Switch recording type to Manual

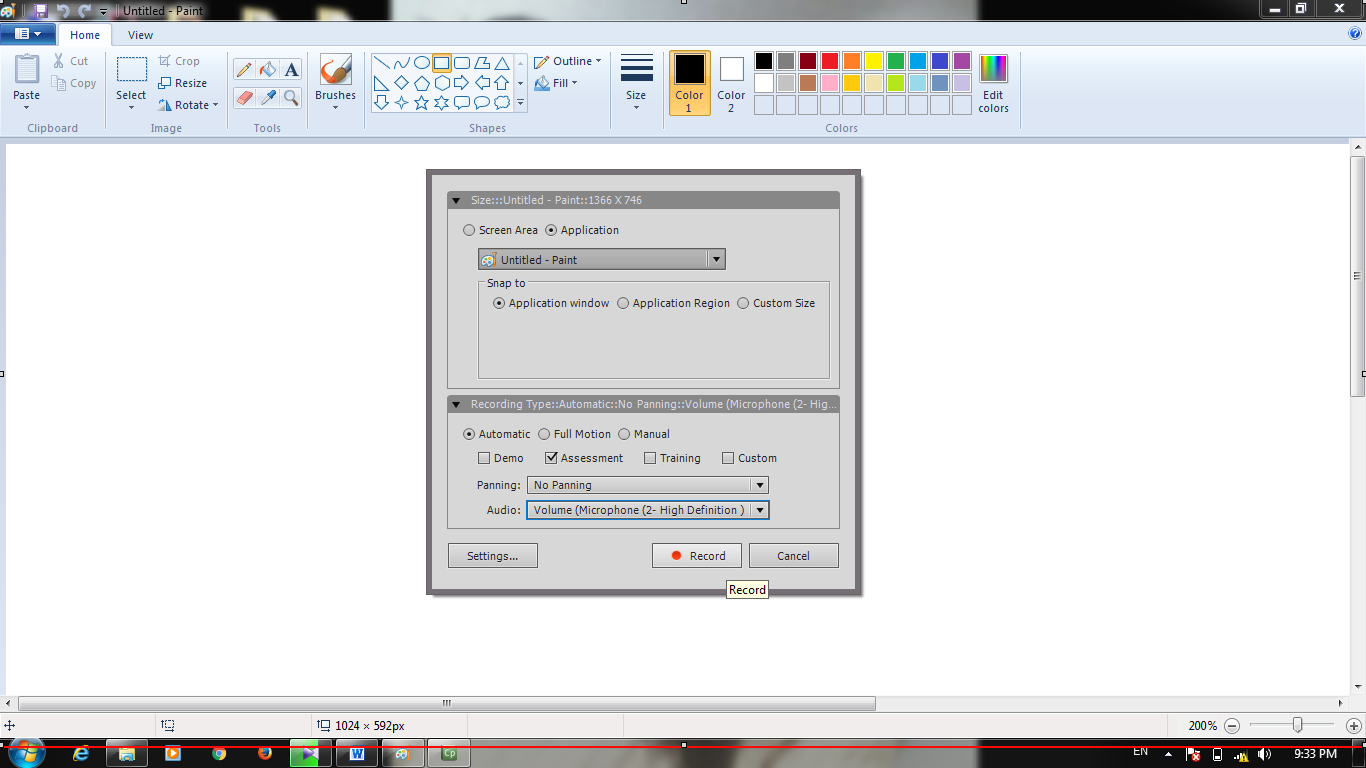pyautogui.click(x=624, y=434)
